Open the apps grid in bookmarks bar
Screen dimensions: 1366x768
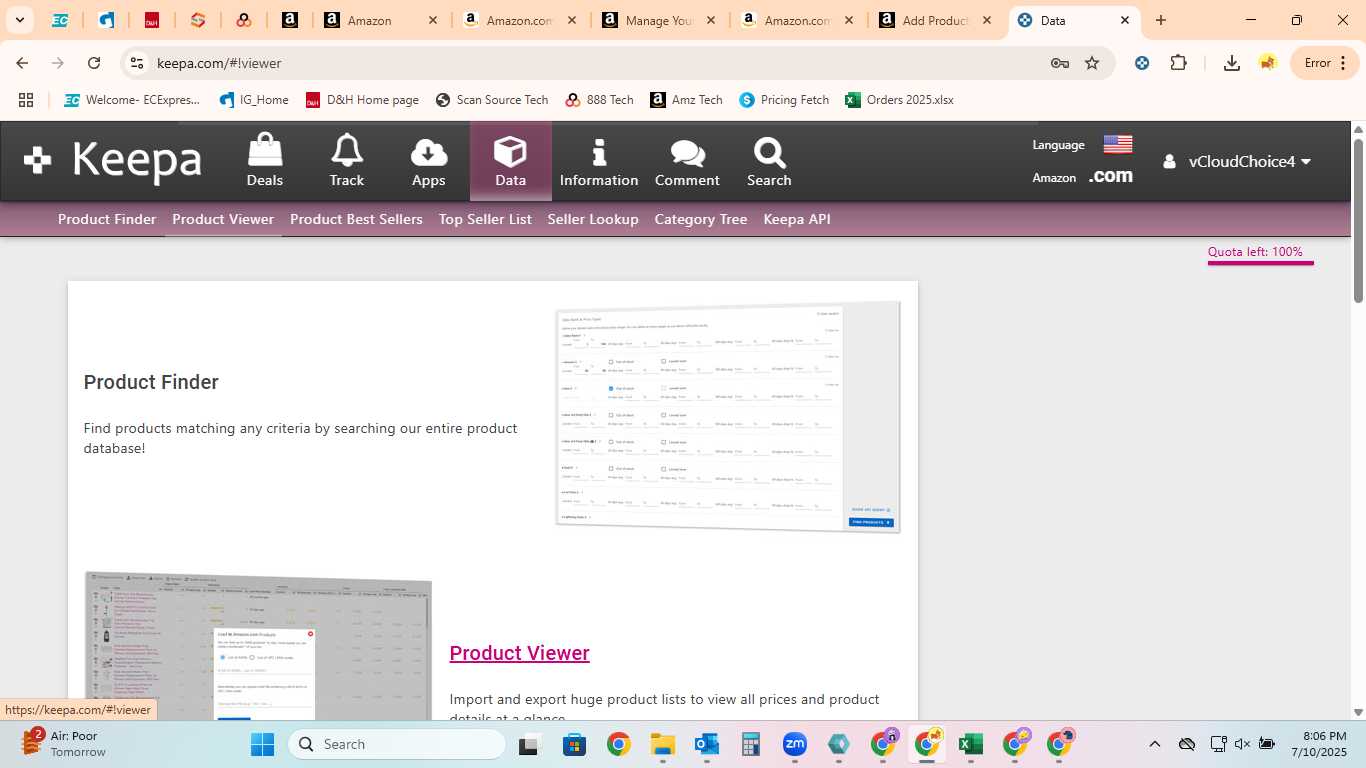[x=26, y=100]
